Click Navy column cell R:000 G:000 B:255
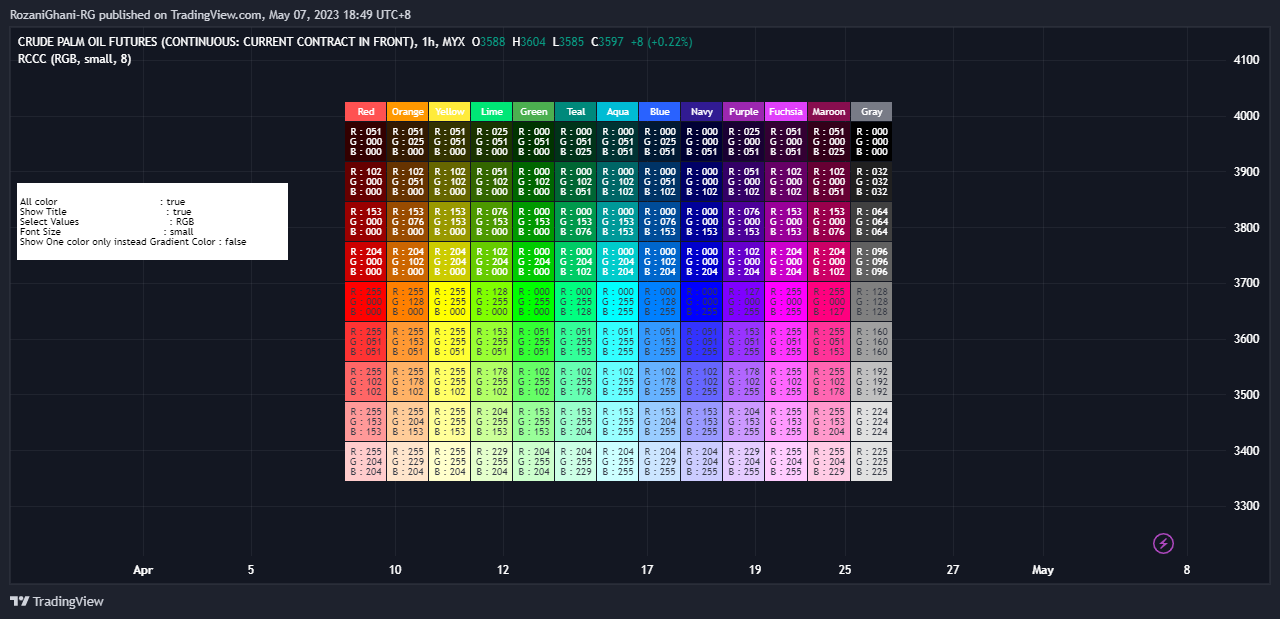 pos(702,301)
